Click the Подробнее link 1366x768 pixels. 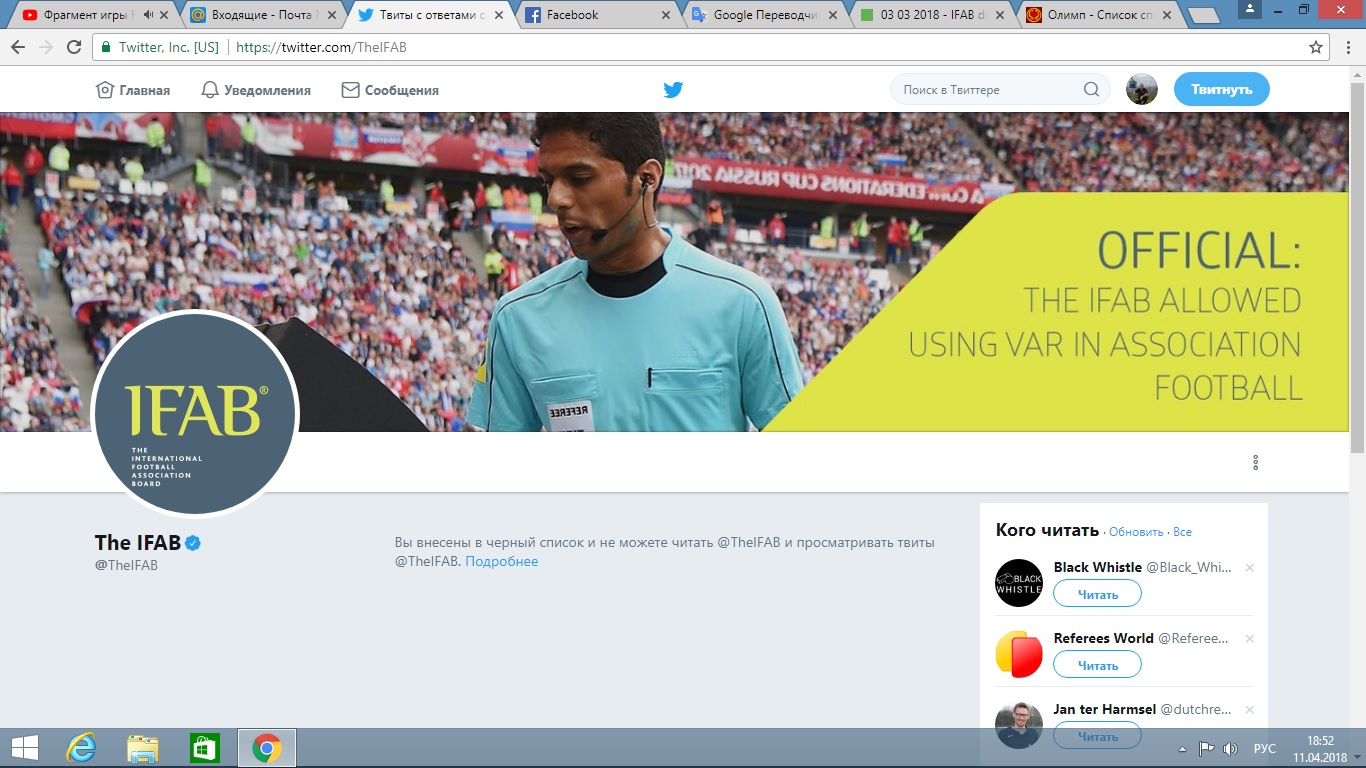click(x=502, y=561)
